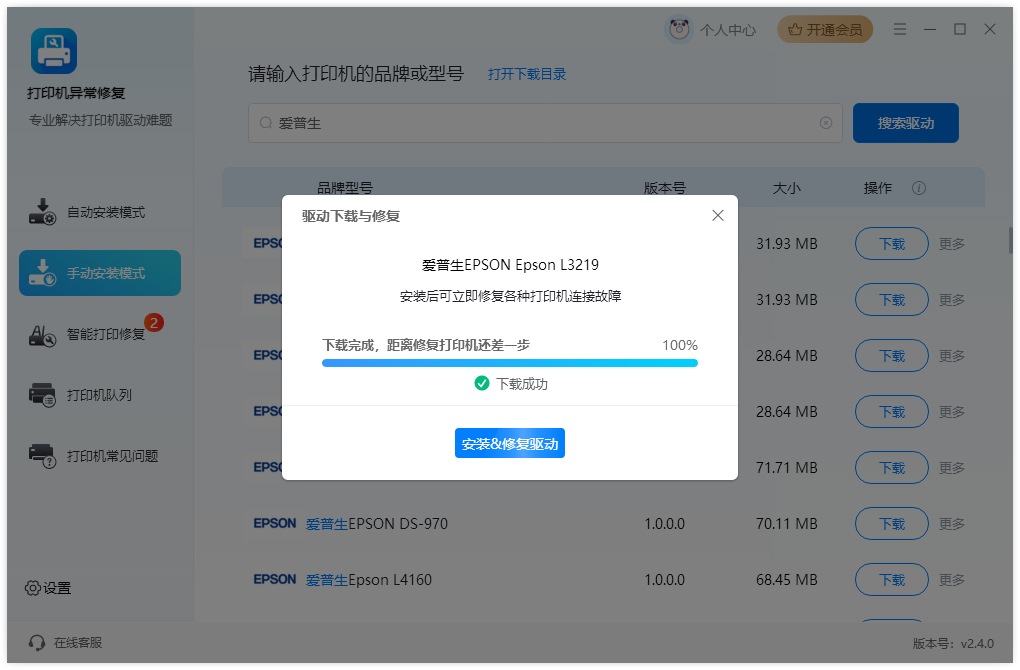Select the 自动安装模式 sidebar icon
Viewport: 1020px width, 670px height.
pos(42,212)
